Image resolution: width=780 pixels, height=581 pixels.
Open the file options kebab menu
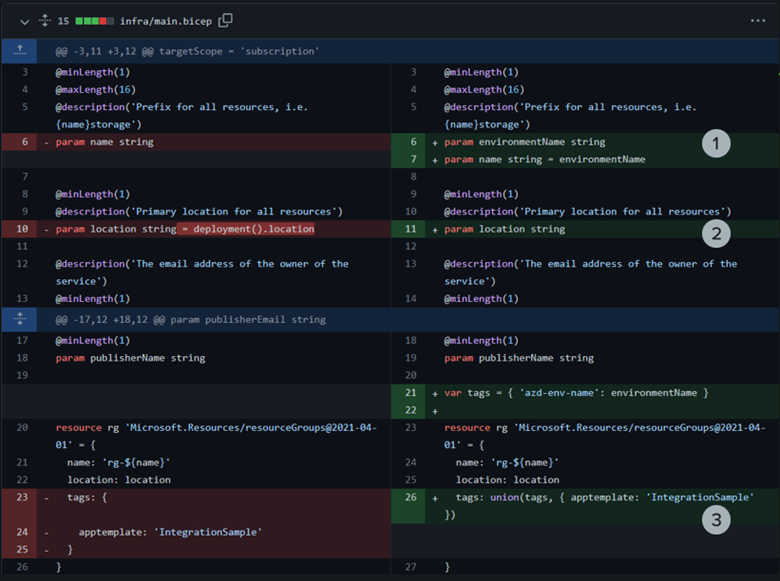pyautogui.click(x=757, y=20)
